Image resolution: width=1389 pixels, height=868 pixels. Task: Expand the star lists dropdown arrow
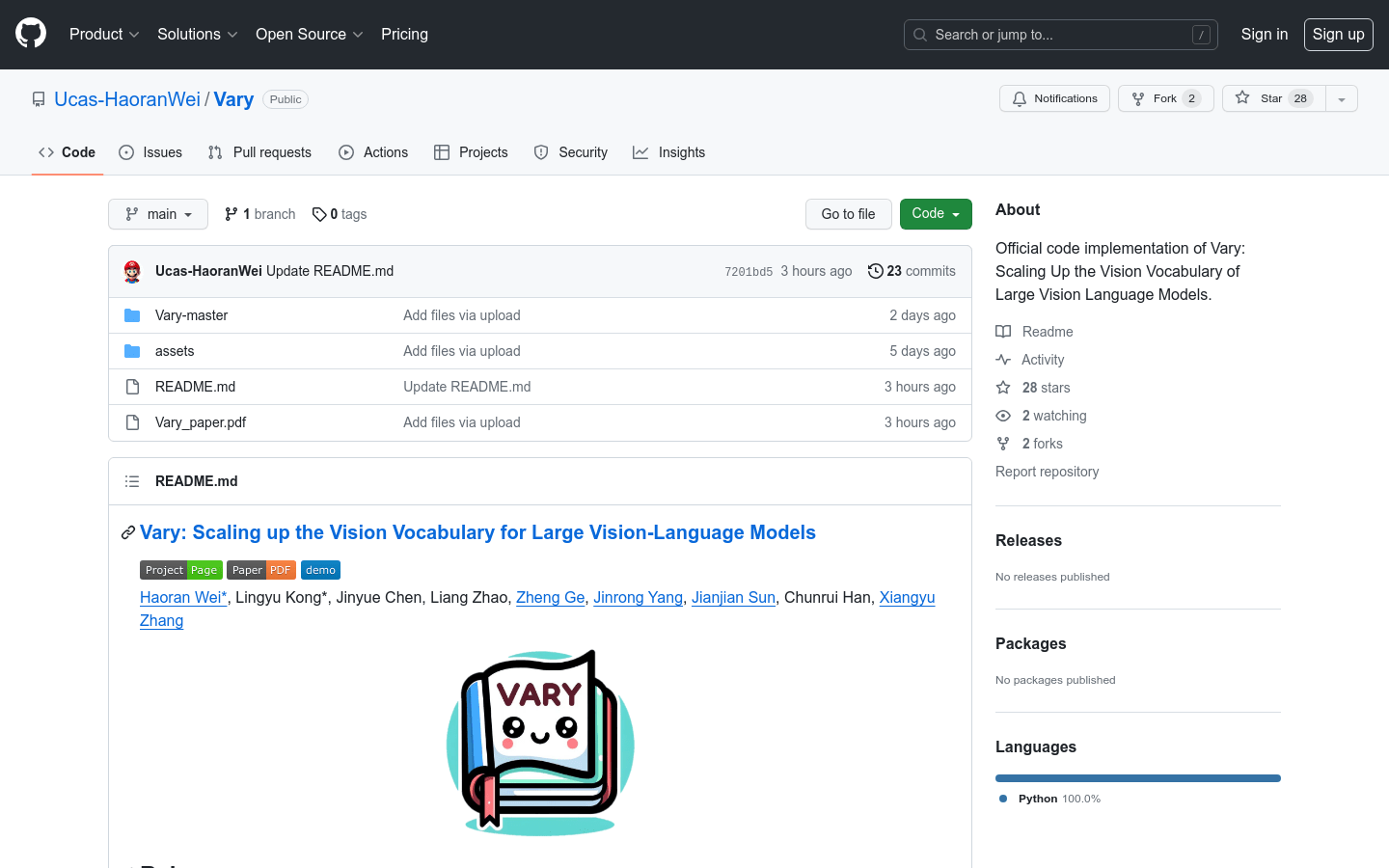coord(1342,98)
